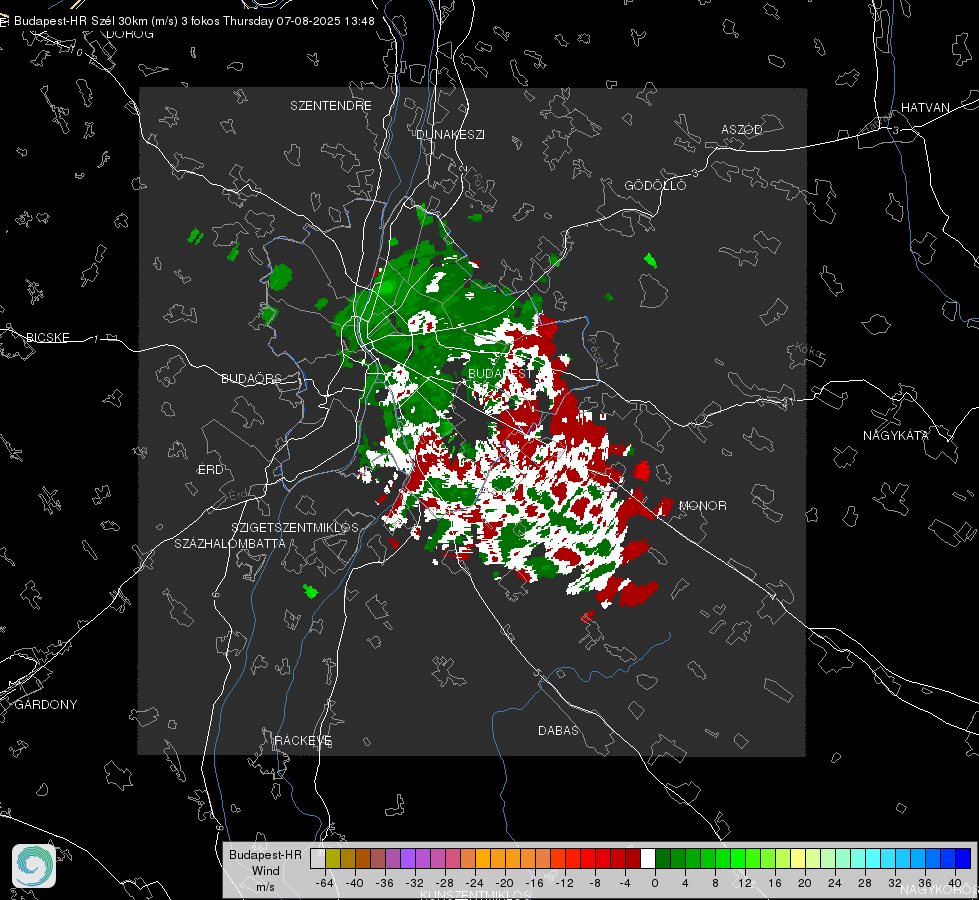Click the BUDAÖRS city label
The image size is (979, 900).
[251, 378]
